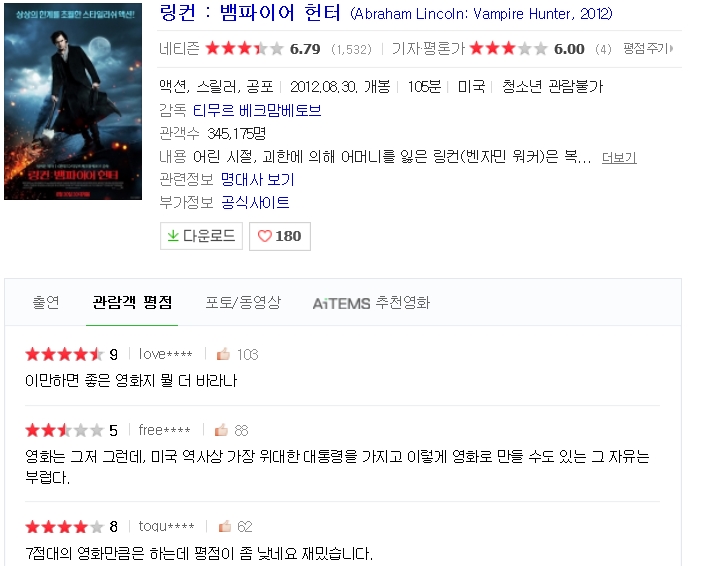Image resolution: width=720 pixels, height=566 pixels.
Task: Click the heart icon next to 180
Action: pyautogui.click(x=264, y=236)
